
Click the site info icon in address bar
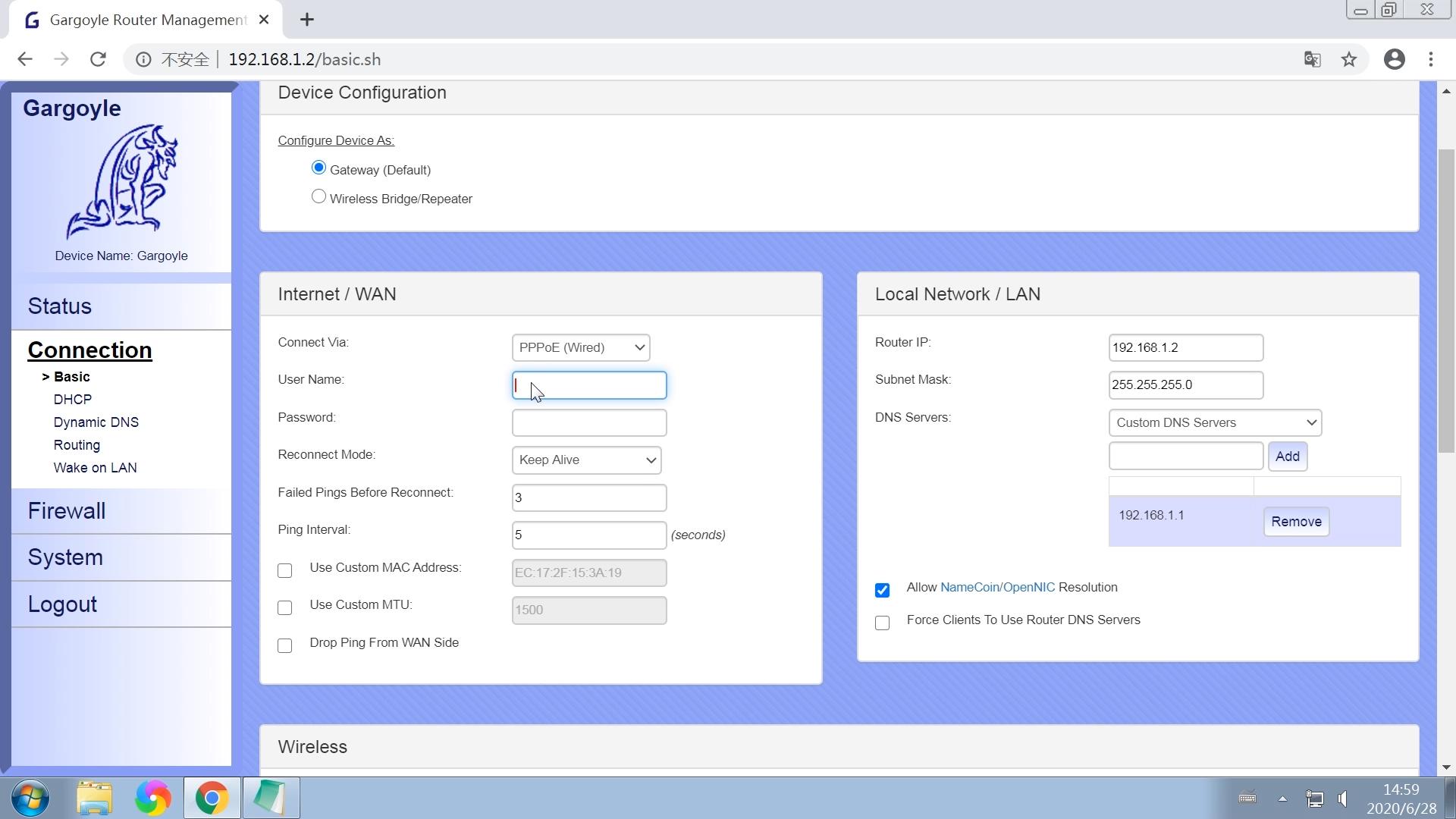point(143,59)
